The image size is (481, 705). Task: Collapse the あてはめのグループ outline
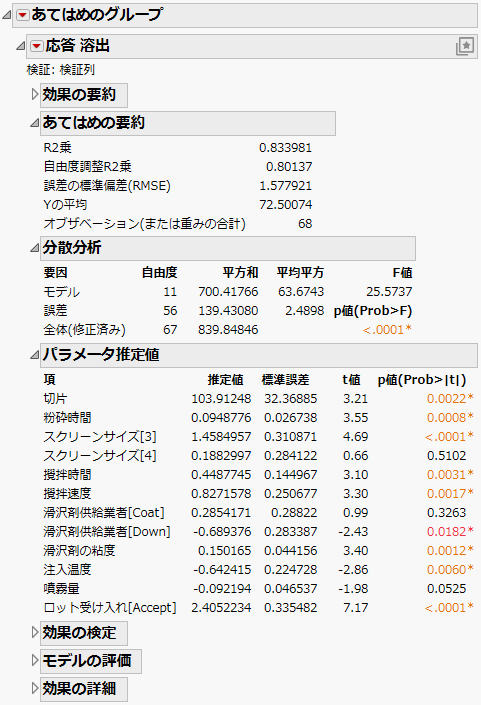click(x=6, y=15)
